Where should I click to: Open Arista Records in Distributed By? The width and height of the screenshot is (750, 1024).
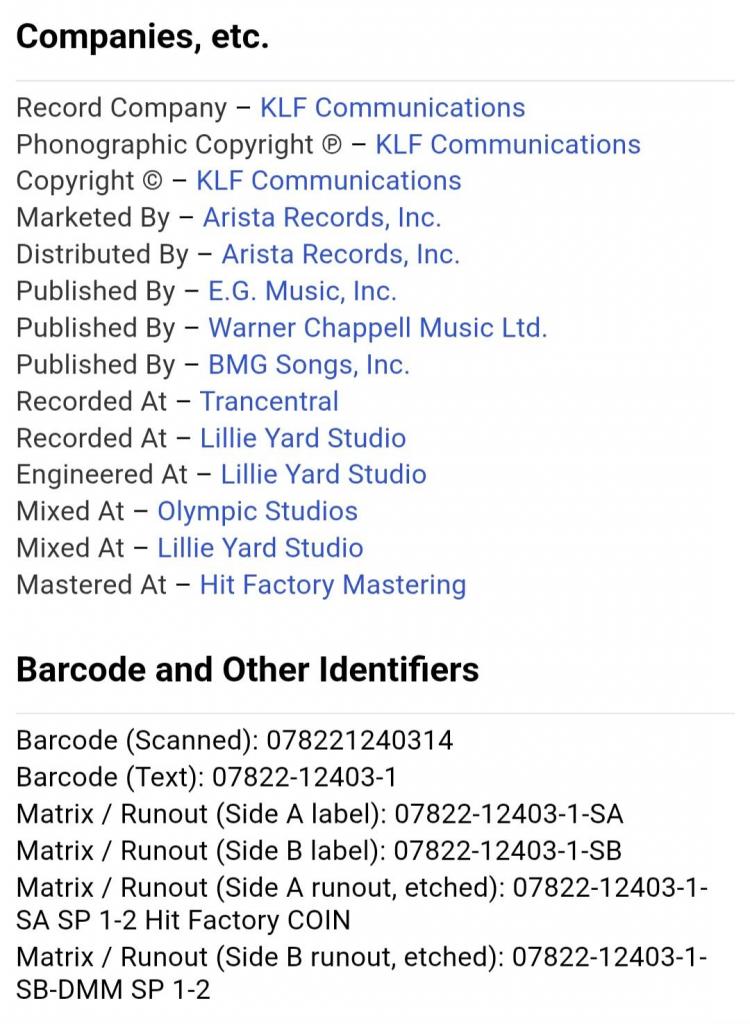340,254
